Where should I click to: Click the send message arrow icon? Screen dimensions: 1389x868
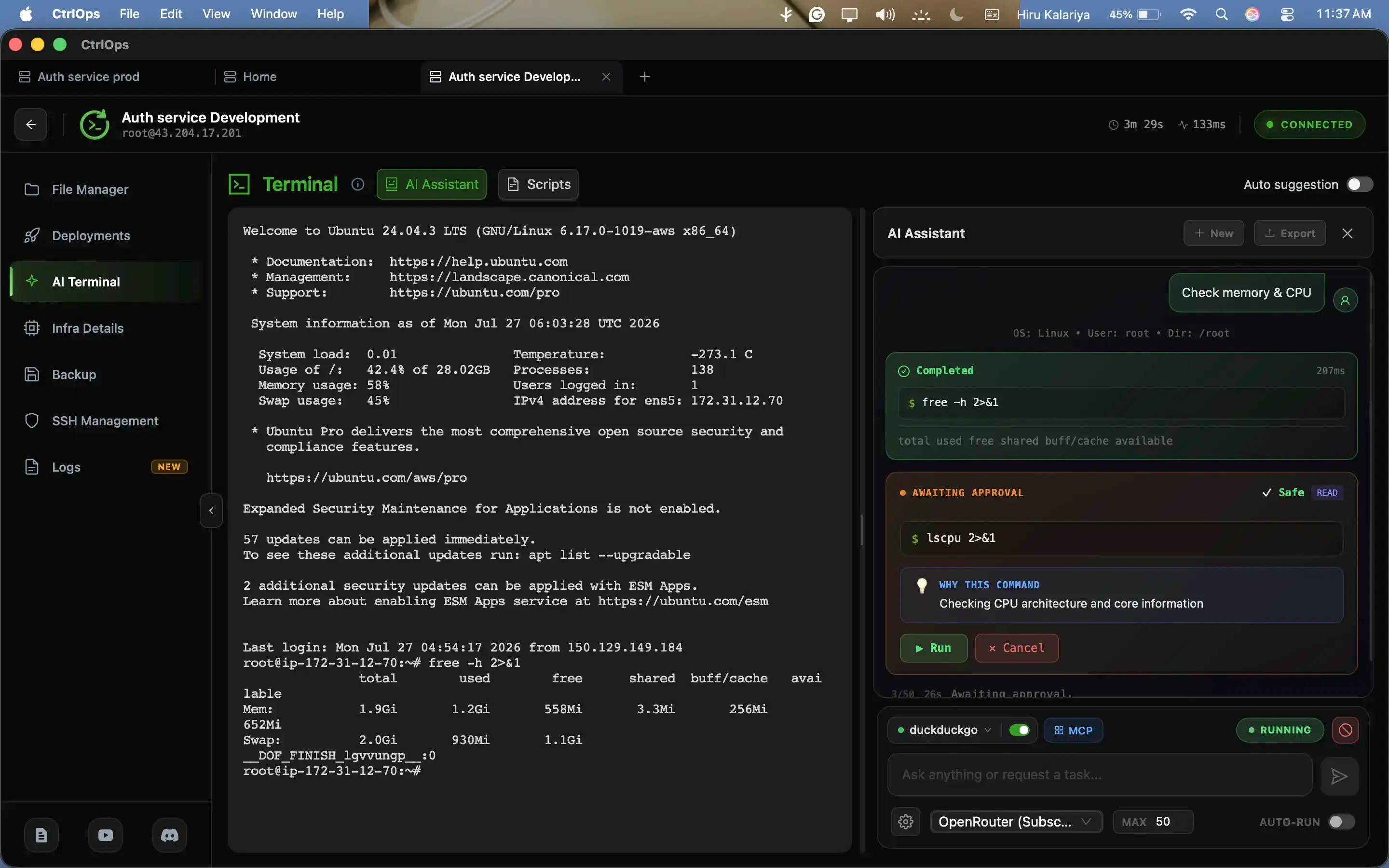(1339, 776)
